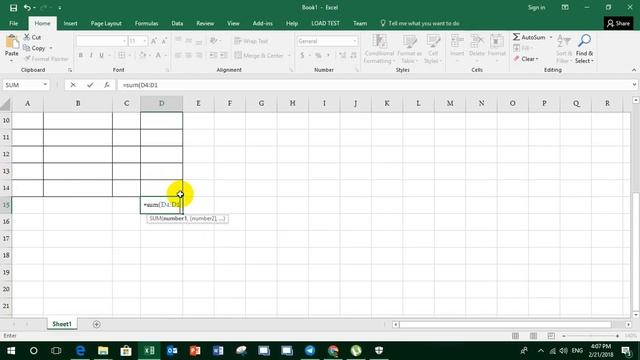640x360 pixels.
Task: Select row 15 header
Action: [6, 205]
